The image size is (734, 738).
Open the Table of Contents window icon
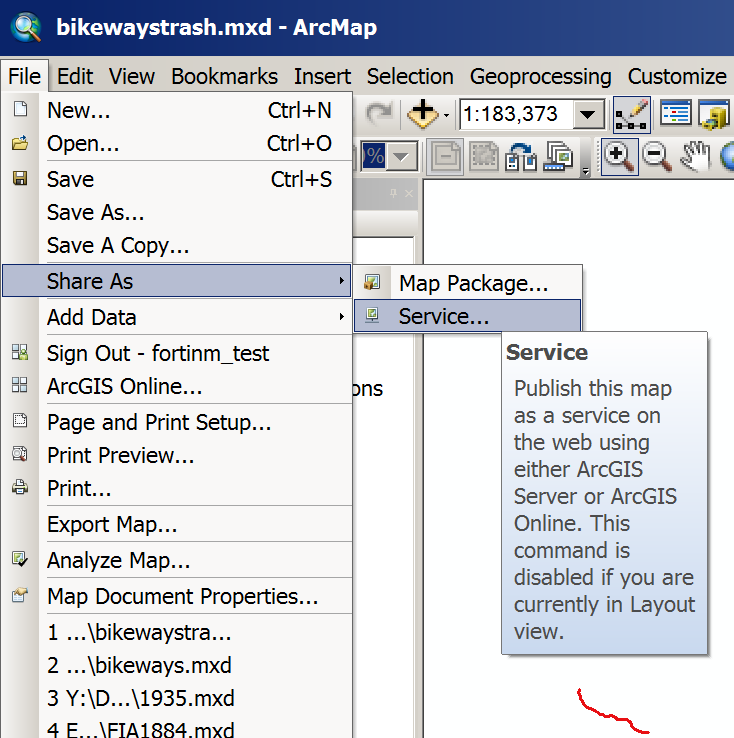(x=675, y=113)
